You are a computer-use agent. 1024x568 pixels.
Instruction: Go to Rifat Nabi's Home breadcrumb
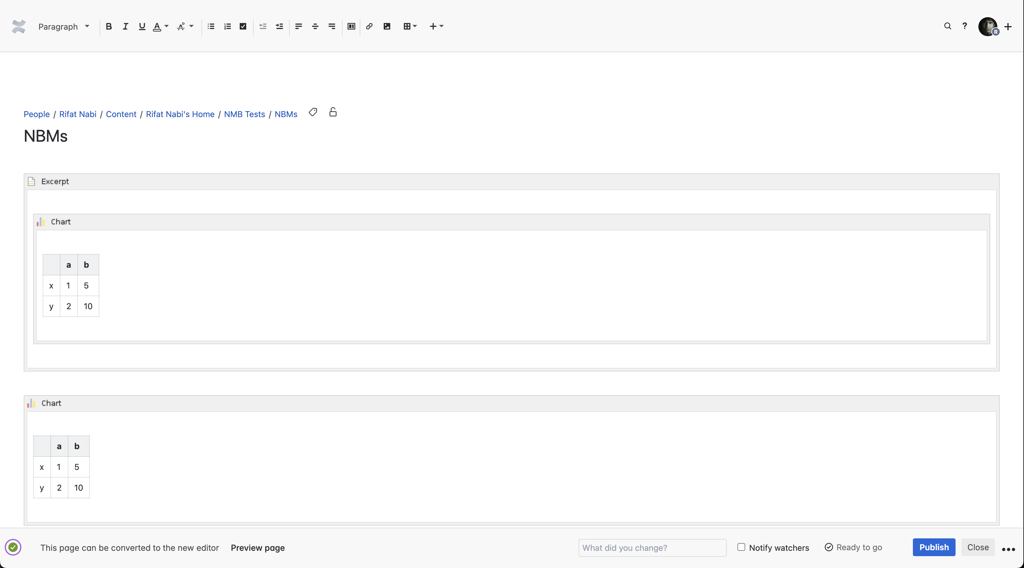tap(180, 114)
